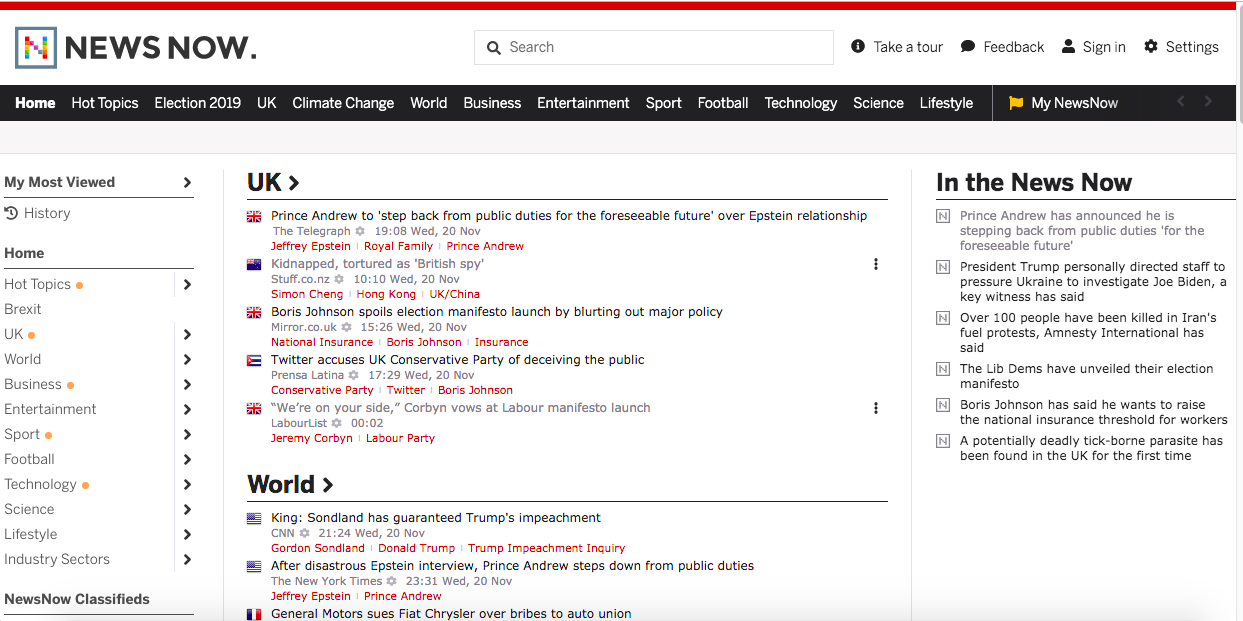Viewport: 1243px width, 621px height.
Task: Expand the UK sidebar chevron
Action: pos(187,334)
